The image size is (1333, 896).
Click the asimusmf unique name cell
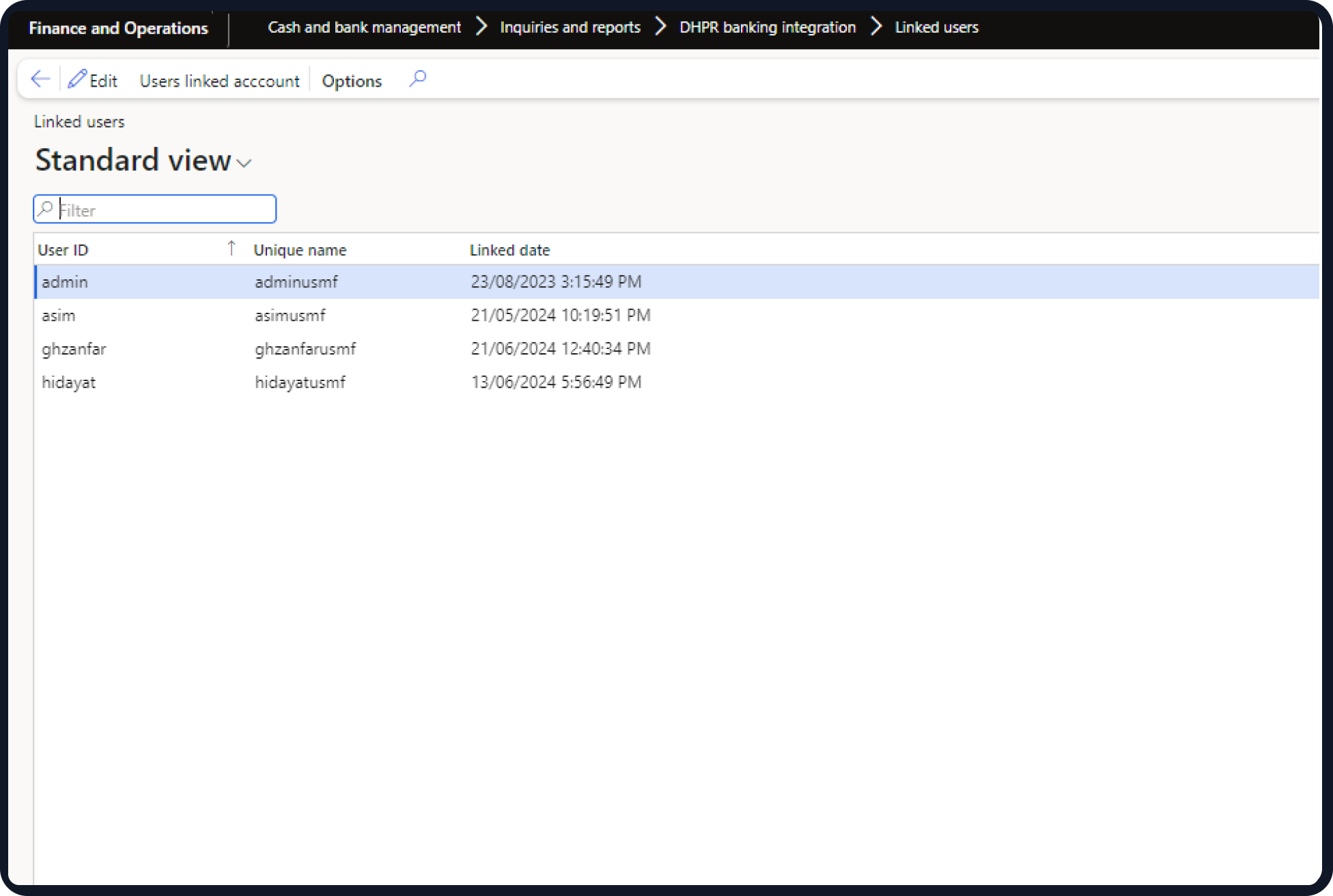click(x=290, y=315)
